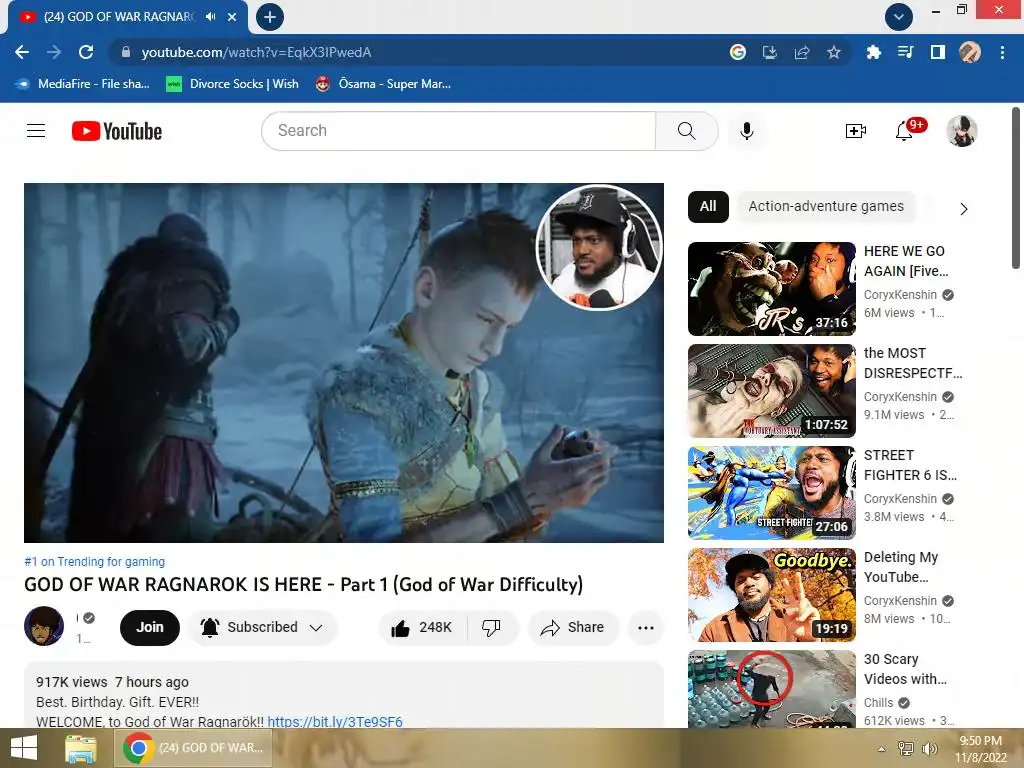
Task: Mute the tab via speaker icon
Action: [x=210, y=17]
